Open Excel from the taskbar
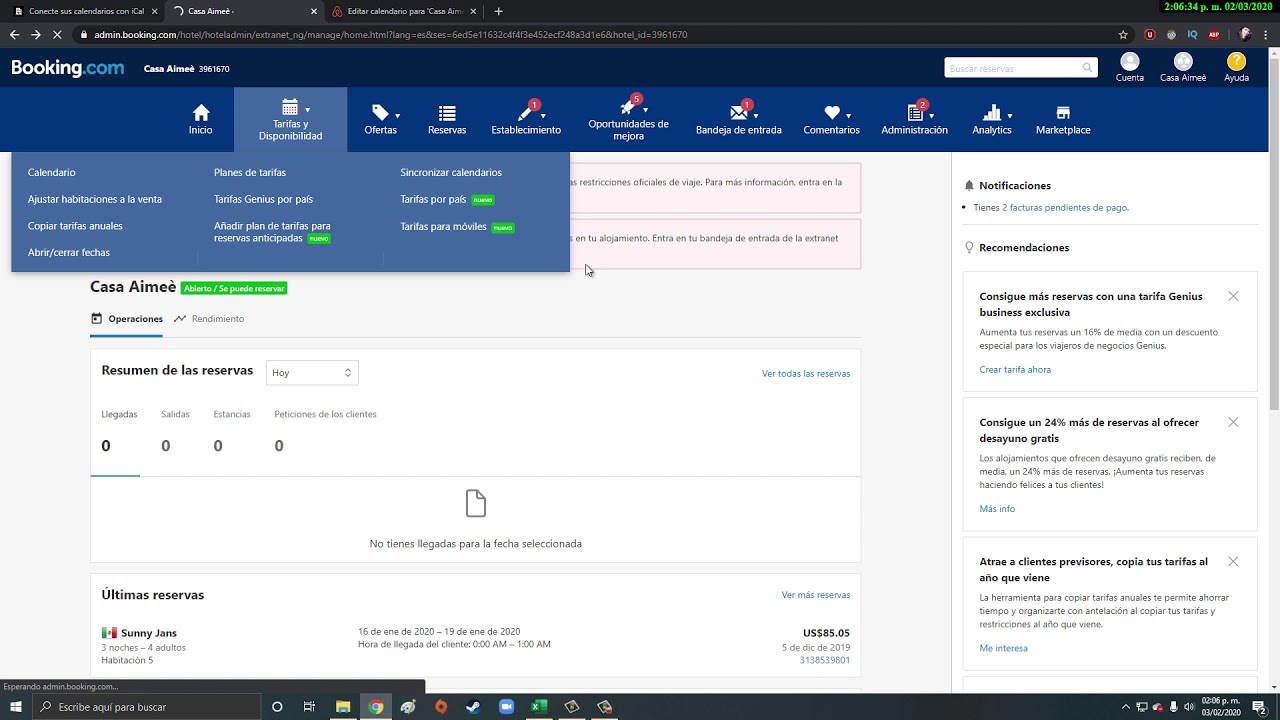Viewport: 1280px width, 720px height. [539, 707]
